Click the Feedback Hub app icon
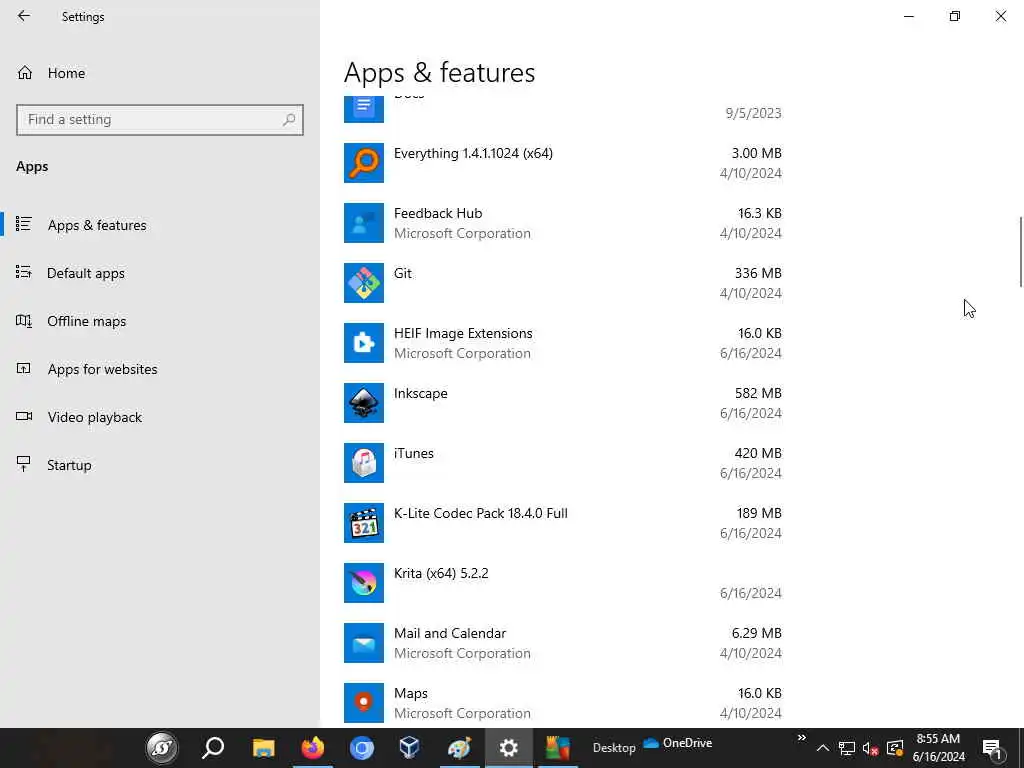Screen dimensions: 1024x768 click(364, 223)
